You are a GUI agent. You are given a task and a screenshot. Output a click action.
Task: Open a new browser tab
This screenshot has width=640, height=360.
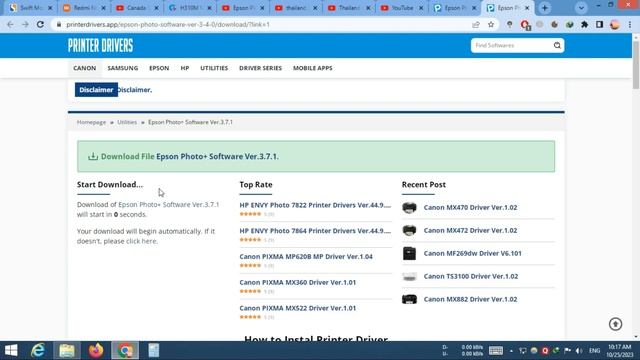[x=544, y=8]
